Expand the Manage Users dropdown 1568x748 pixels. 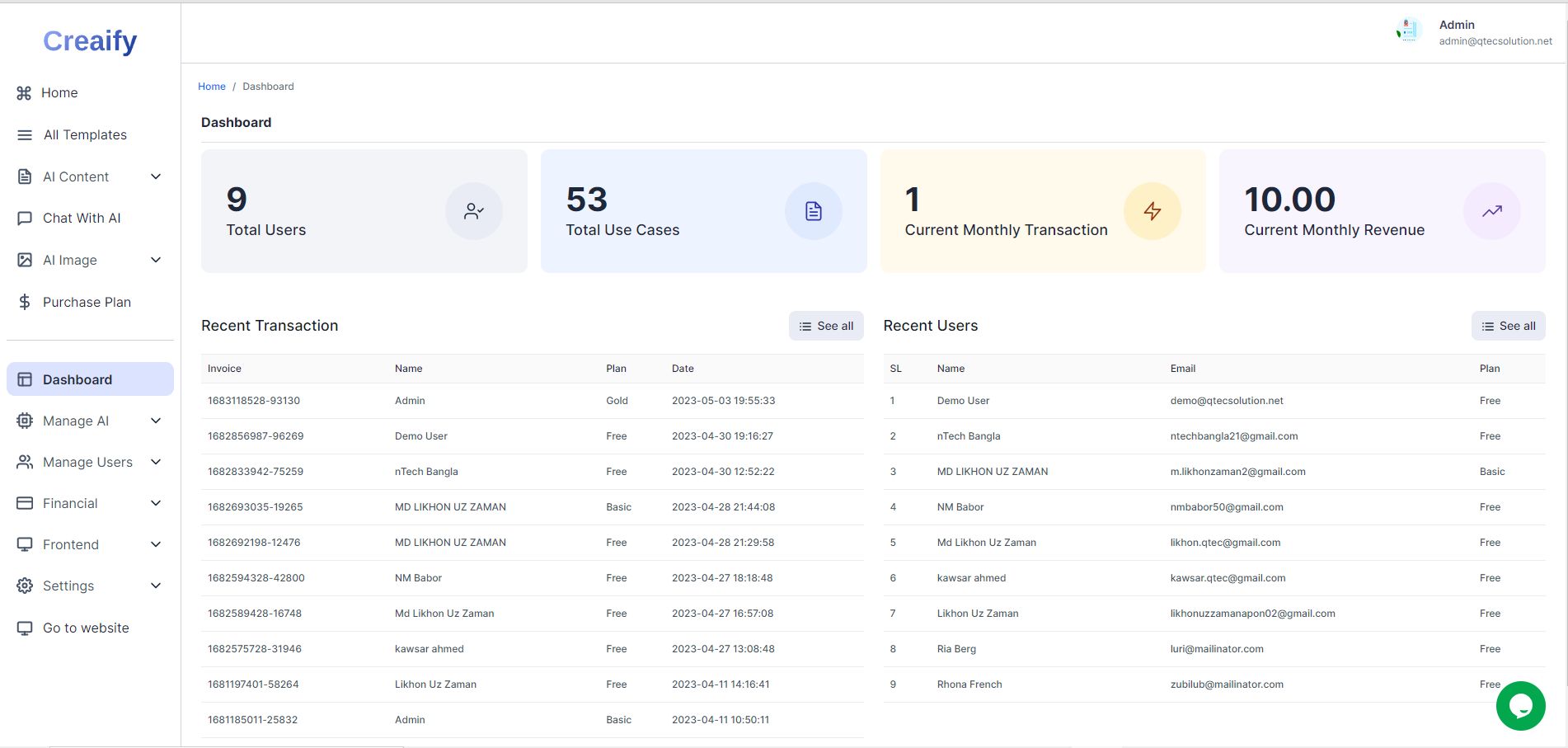click(156, 462)
